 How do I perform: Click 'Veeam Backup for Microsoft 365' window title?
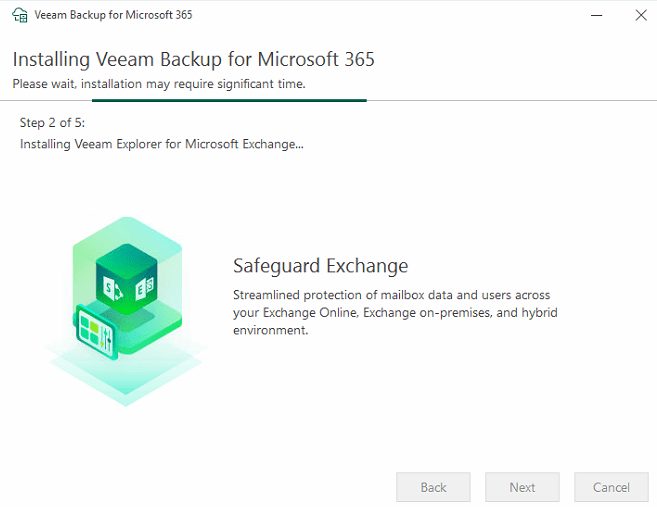[113, 15]
